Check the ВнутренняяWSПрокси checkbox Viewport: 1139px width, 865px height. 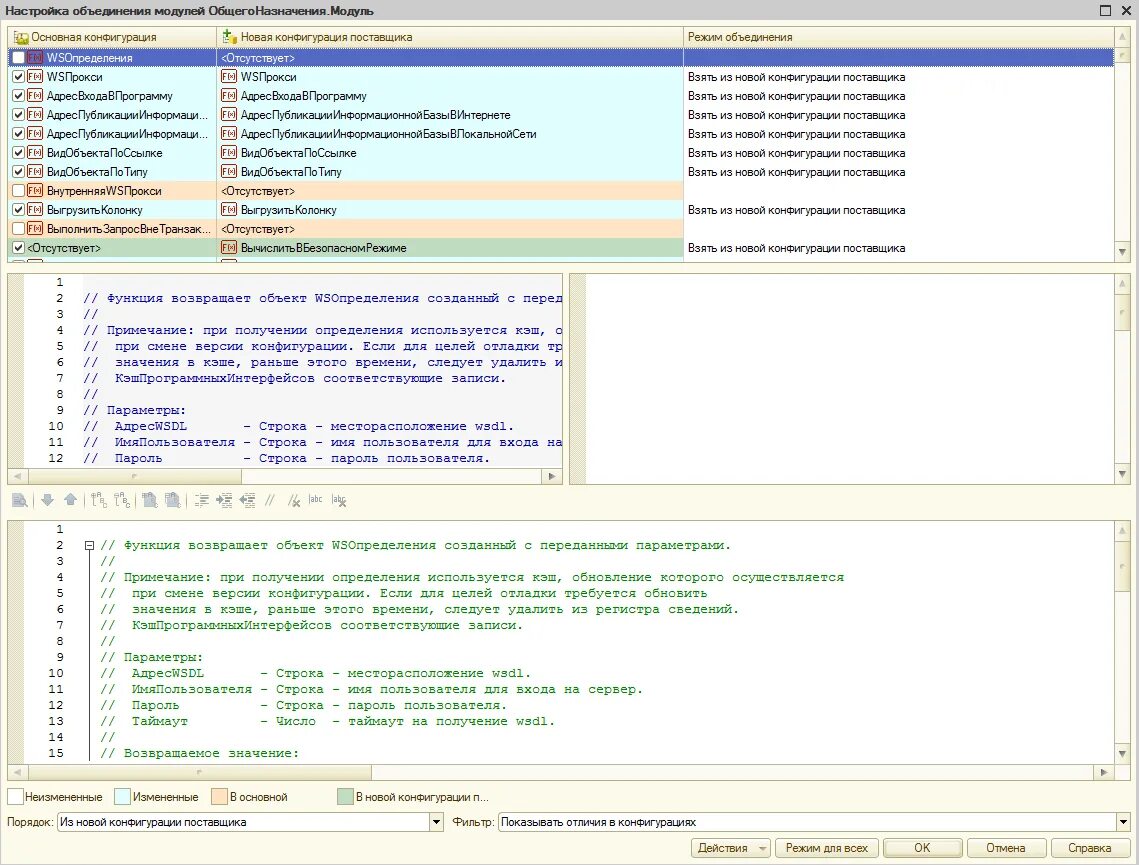pos(18,190)
